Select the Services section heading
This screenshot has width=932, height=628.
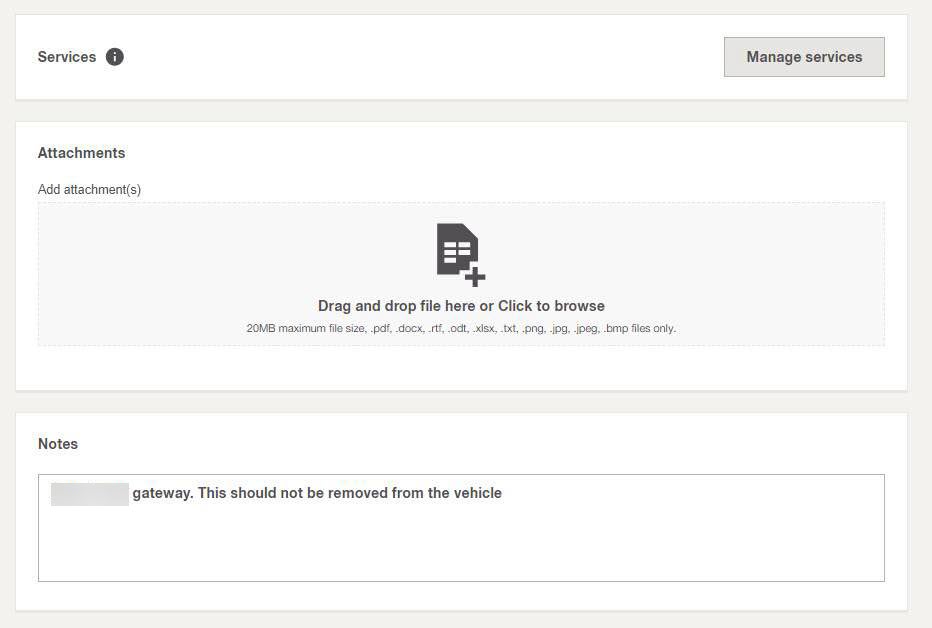67,57
